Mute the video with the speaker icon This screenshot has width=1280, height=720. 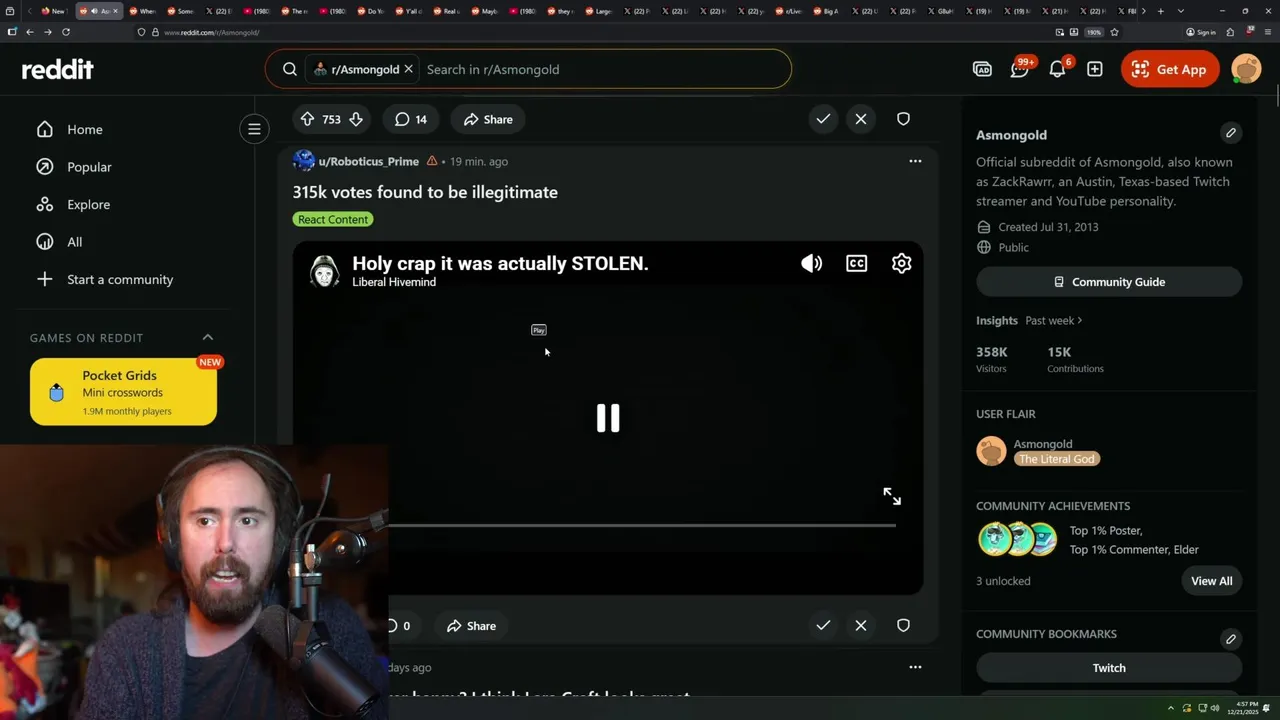pos(811,263)
